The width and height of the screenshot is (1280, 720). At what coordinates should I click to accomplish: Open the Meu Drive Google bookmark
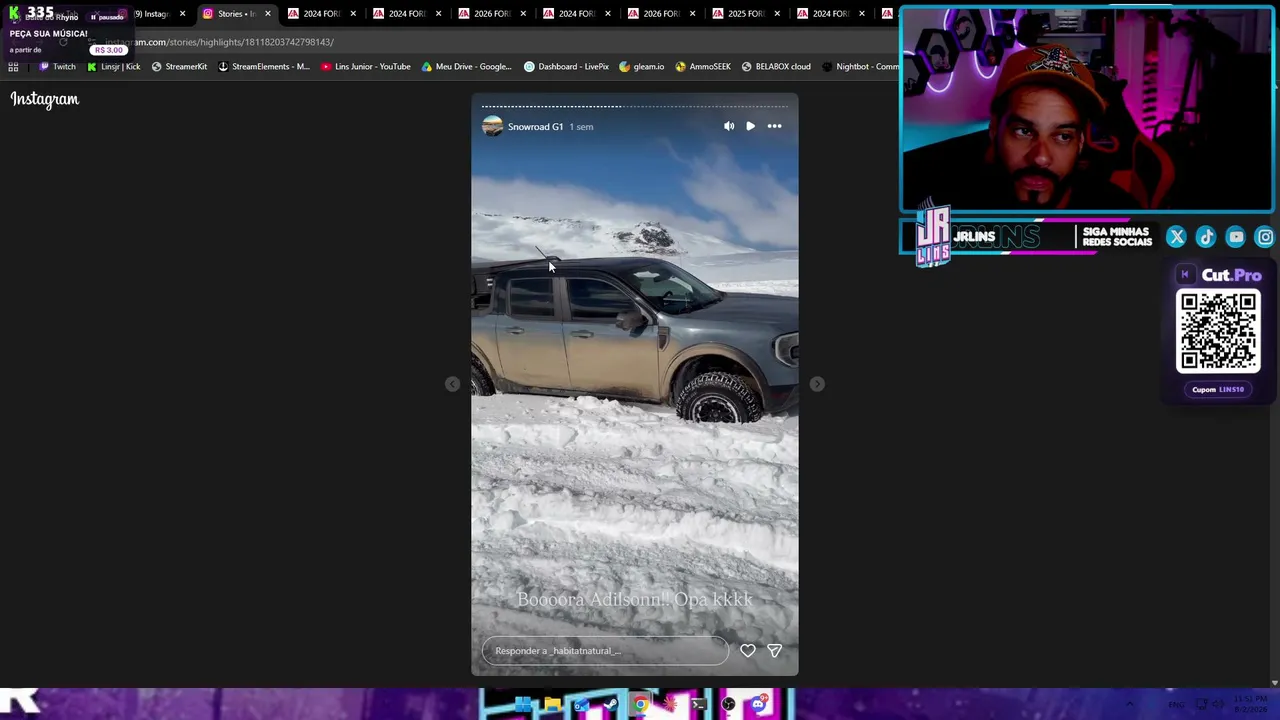tap(466, 67)
